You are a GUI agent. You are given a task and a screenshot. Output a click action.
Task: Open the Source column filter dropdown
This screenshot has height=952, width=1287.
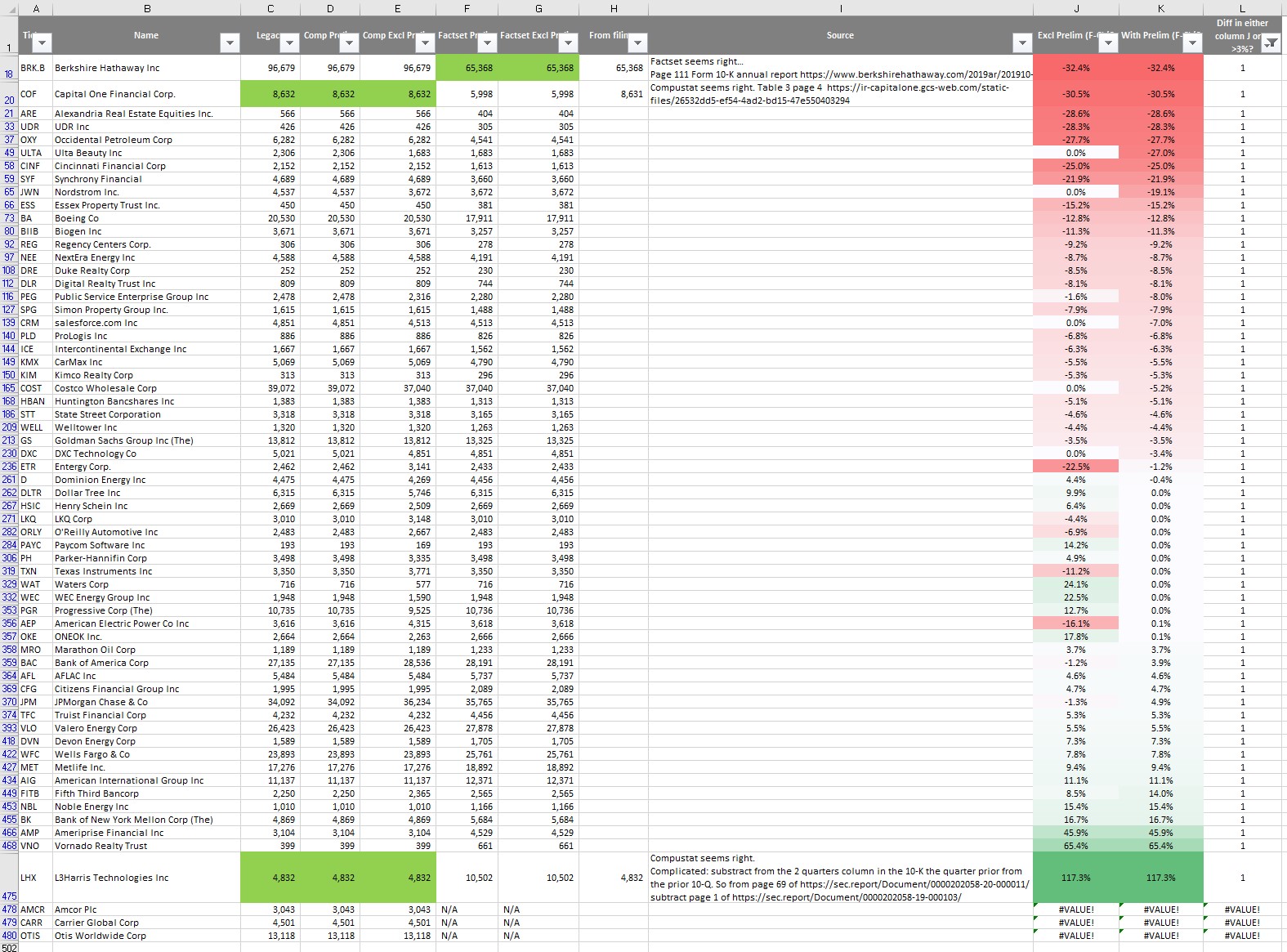[1022, 43]
